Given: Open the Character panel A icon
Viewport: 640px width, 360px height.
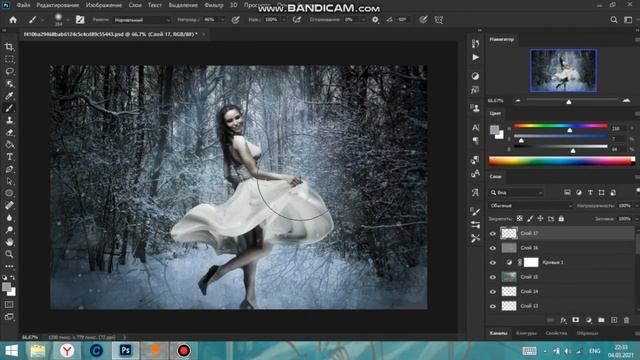Looking at the screenshot, I should click(x=476, y=128).
